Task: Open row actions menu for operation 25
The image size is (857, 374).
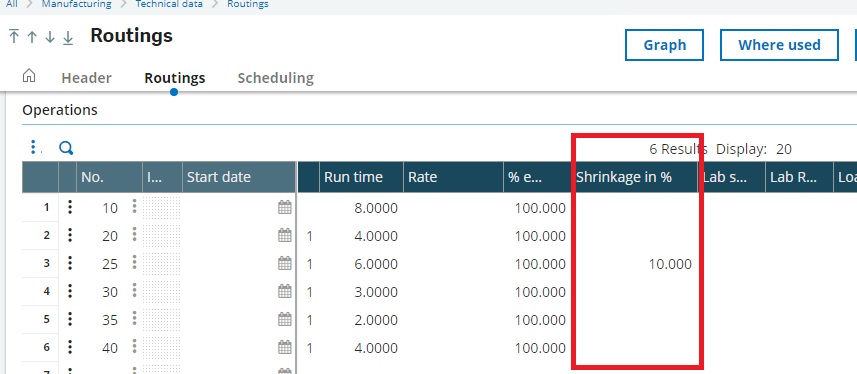Action: (69, 263)
